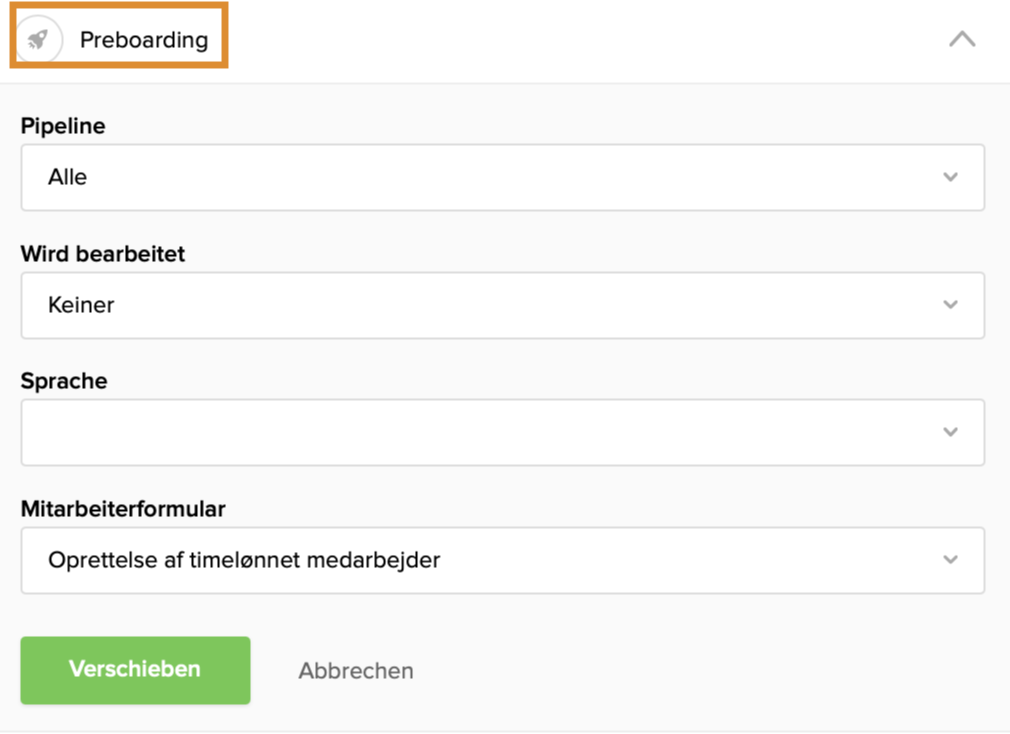Expand the Sprache dropdown arrow

950,432
